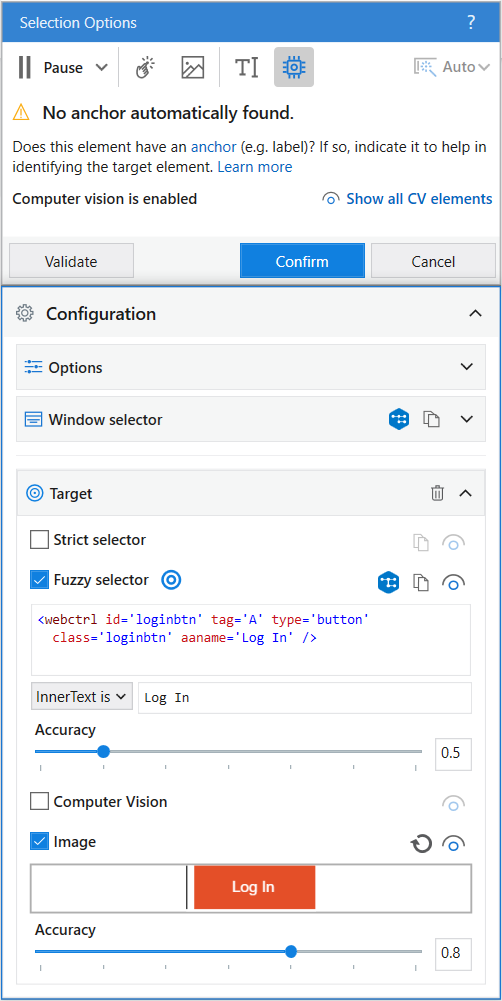Click the Image accuracy slider handle
This screenshot has height=1001, width=502.
point(291,951)
